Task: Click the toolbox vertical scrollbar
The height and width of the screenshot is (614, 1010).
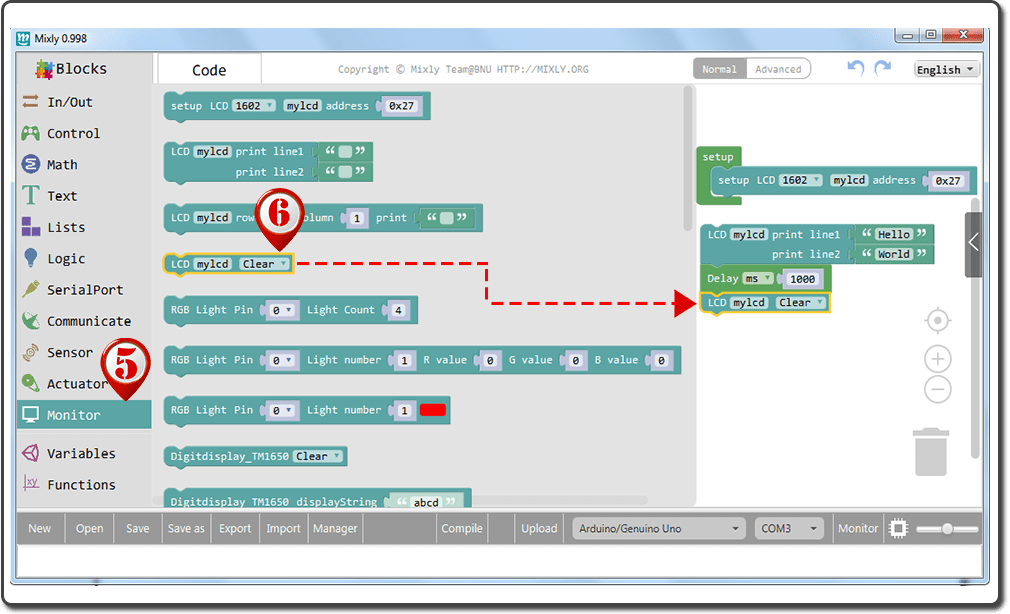Action: [x=687, y=158]
